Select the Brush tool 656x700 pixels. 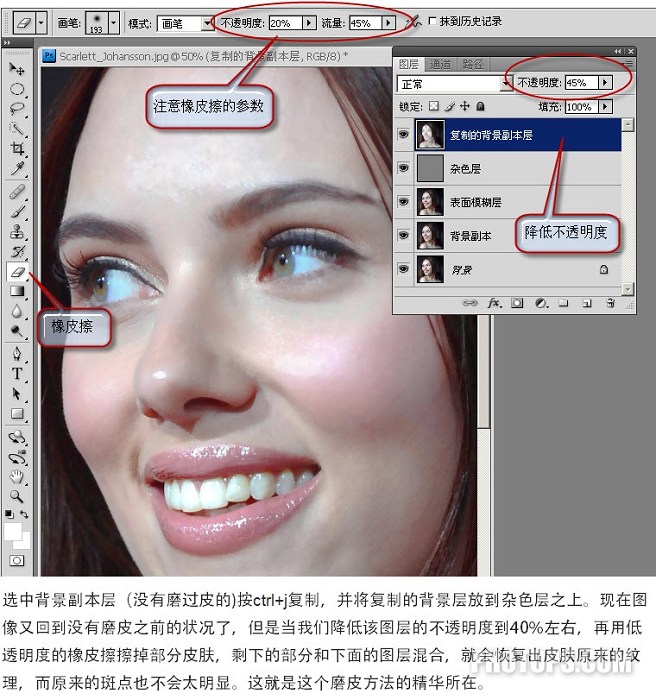[17, 212]
